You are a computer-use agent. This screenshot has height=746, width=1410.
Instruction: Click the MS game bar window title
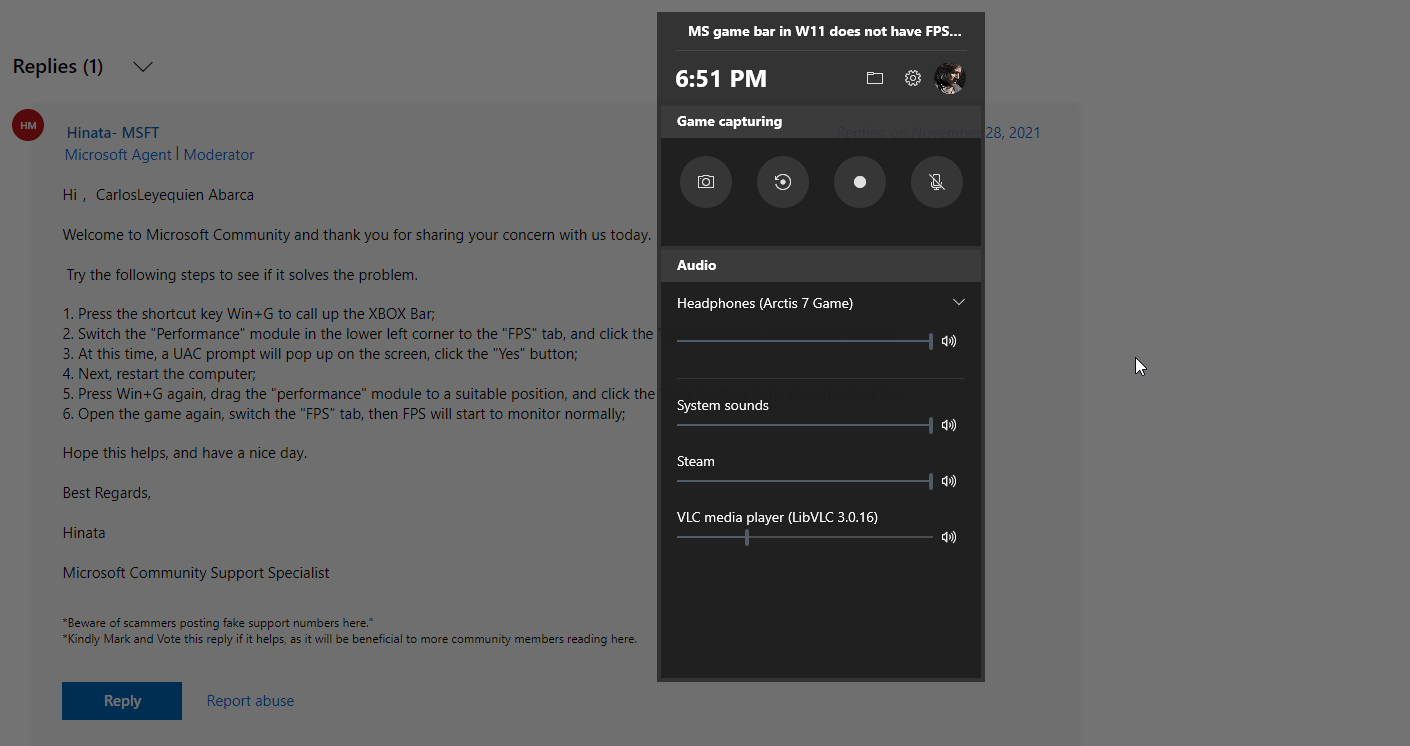click(x=825, y=31)
